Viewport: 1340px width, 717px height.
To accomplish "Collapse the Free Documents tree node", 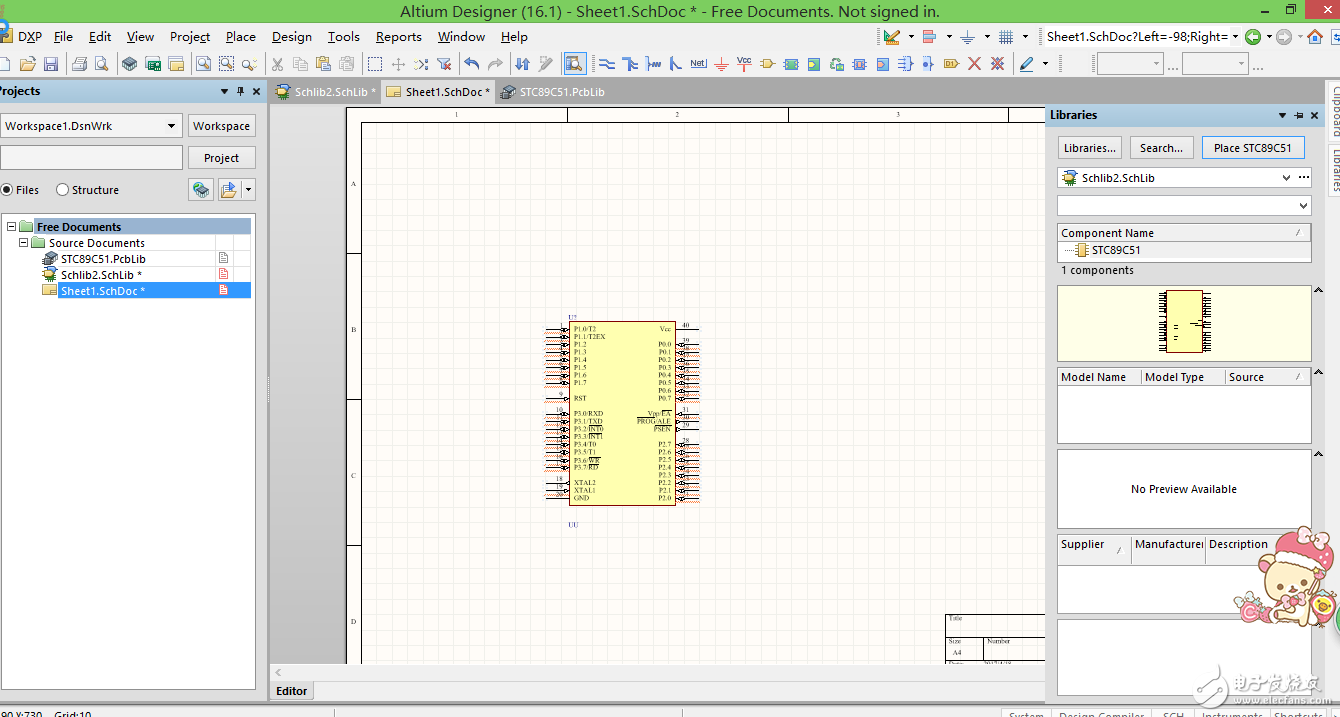I will coord(12,227).
